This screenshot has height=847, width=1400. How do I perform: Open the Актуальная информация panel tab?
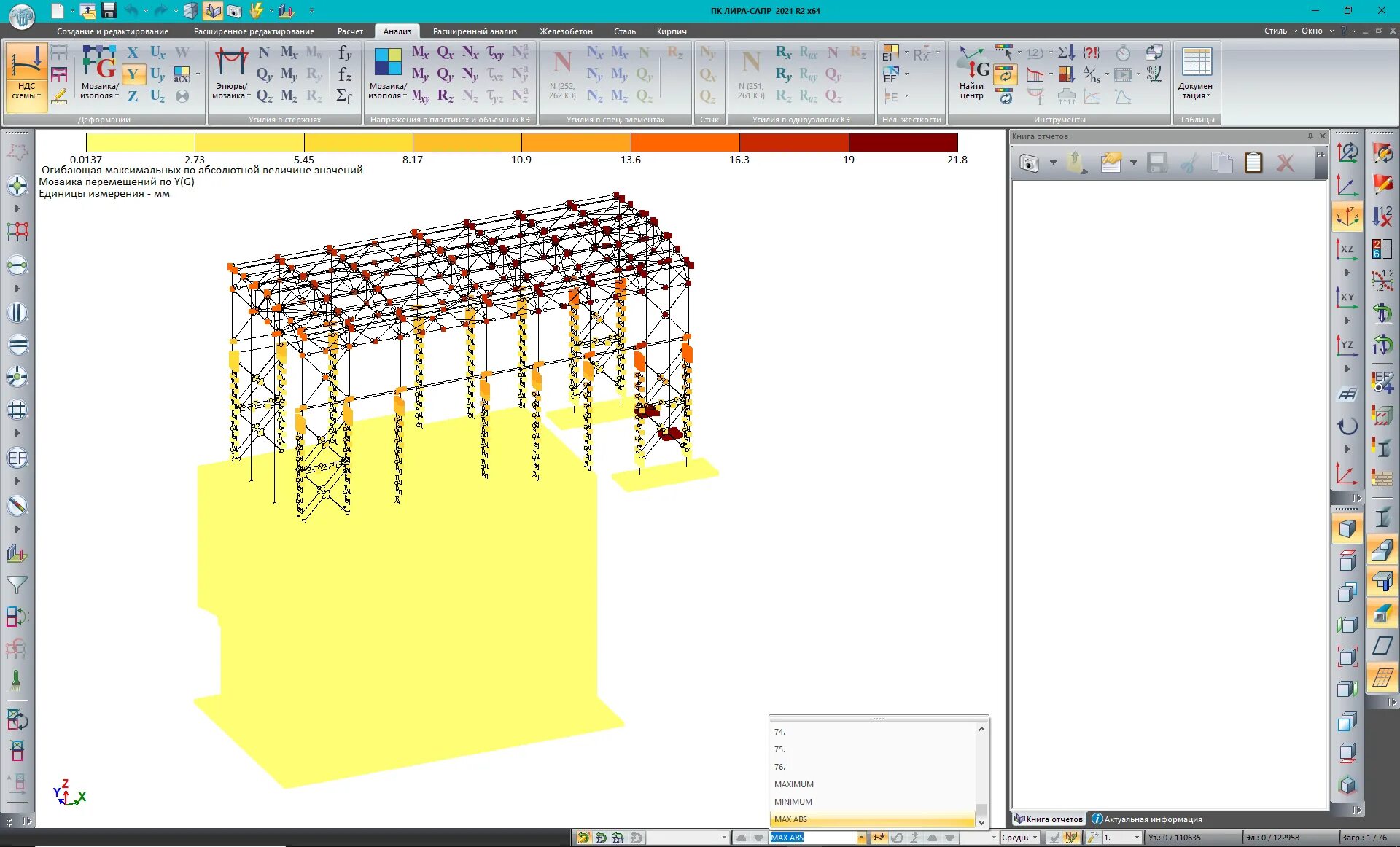pos(1147,819)
